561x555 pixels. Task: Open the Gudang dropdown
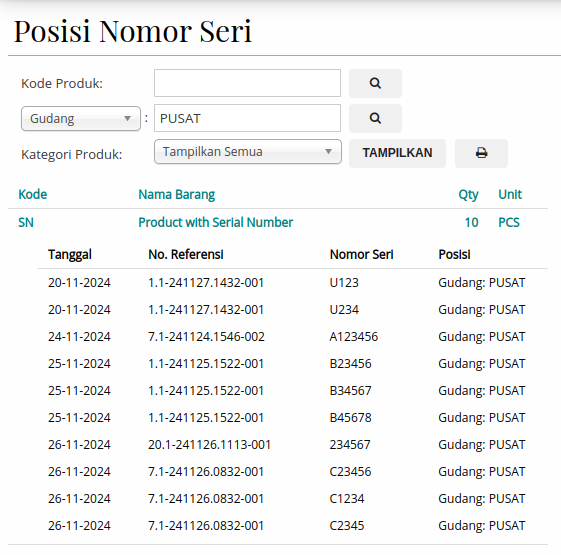(81, 118)
